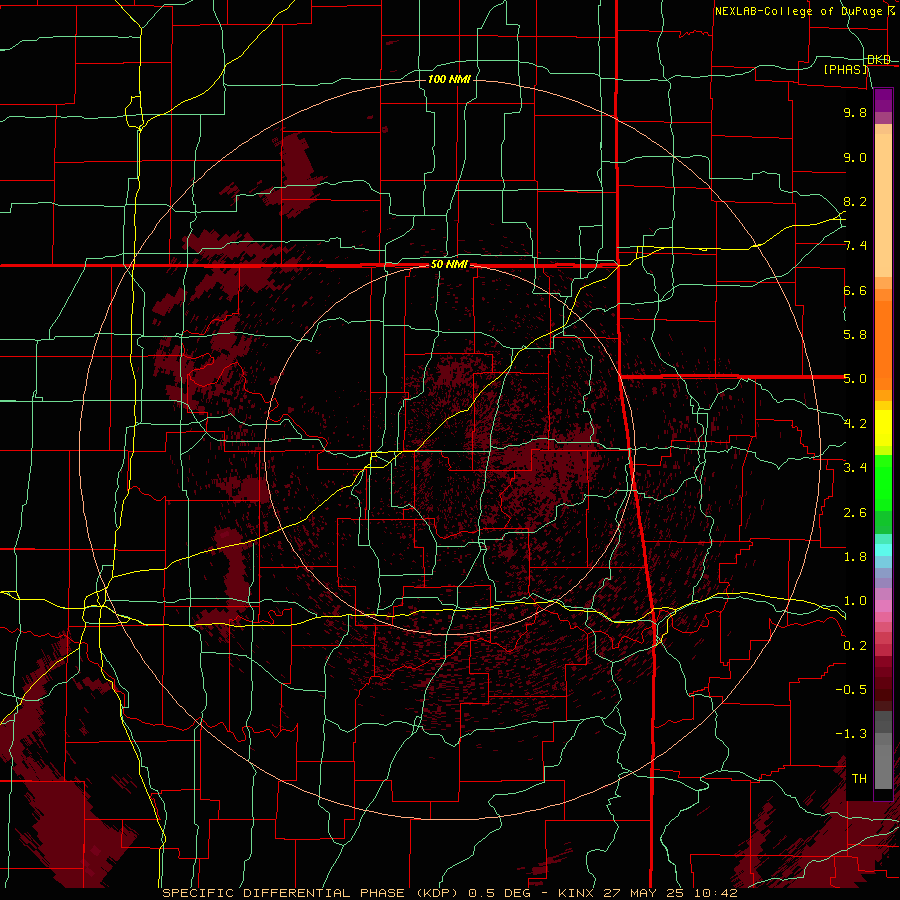Pick the bright green segment of the color bar
This screenshot has width=900, height=900.
[x=883, y=482]
